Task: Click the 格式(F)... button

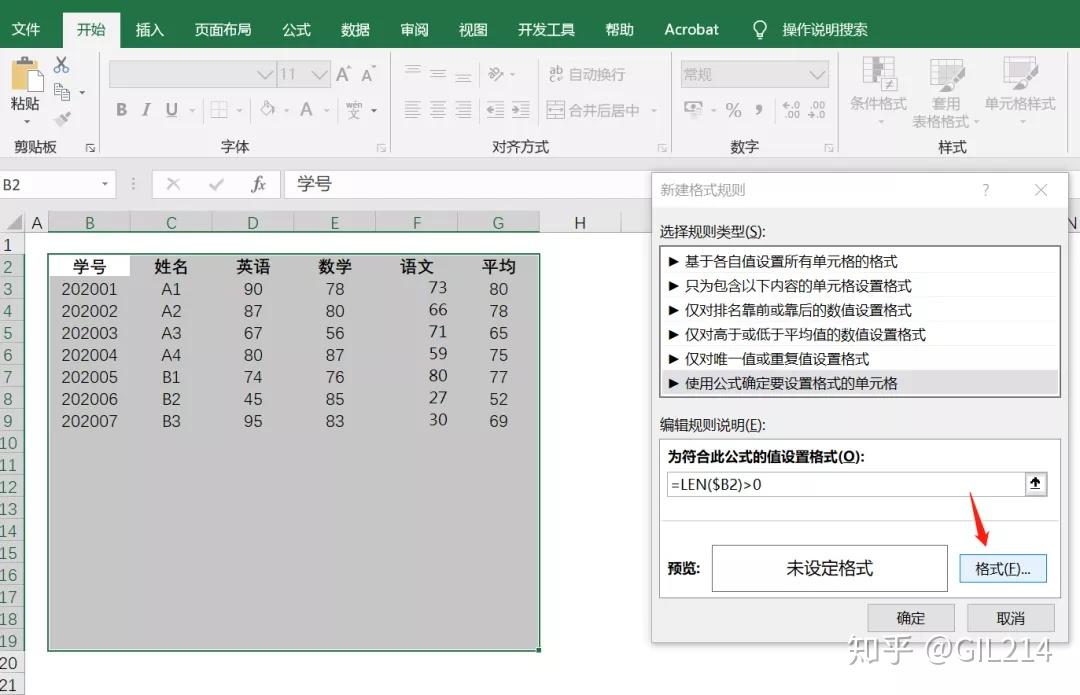Action: (1003, 568)
